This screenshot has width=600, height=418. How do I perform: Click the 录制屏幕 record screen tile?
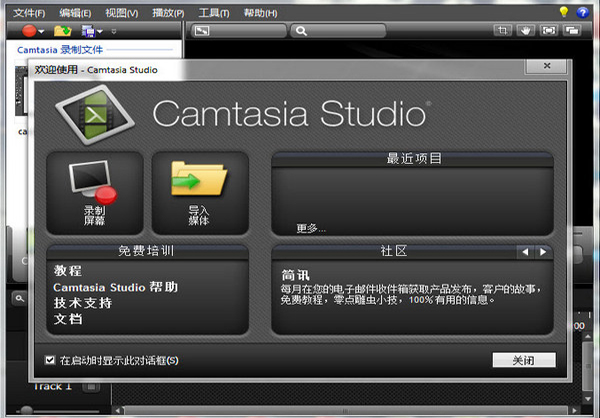pyautogui.click(x=95, y=193)
